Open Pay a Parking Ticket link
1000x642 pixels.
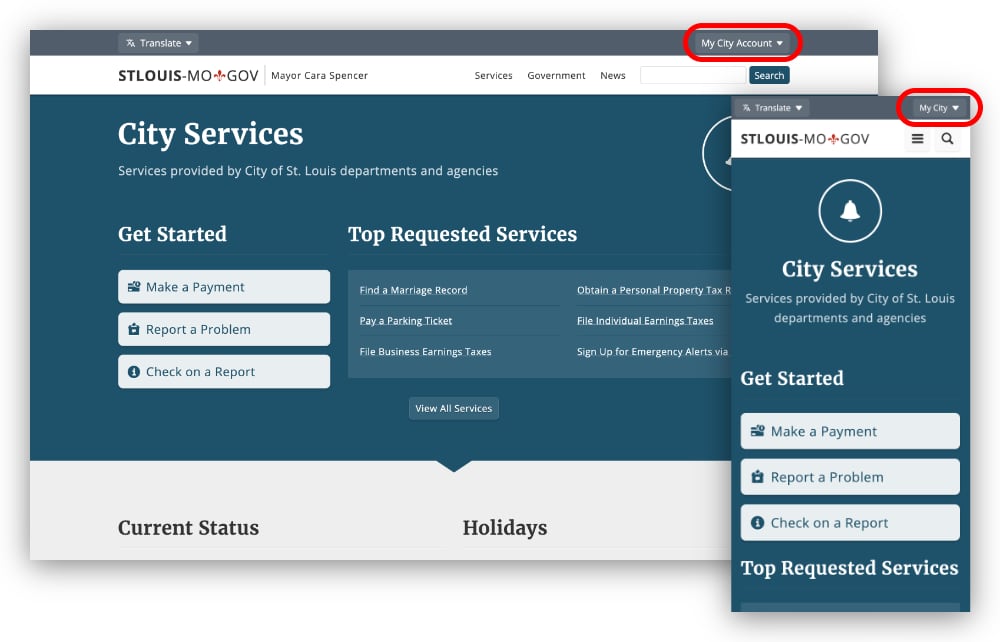406,321
